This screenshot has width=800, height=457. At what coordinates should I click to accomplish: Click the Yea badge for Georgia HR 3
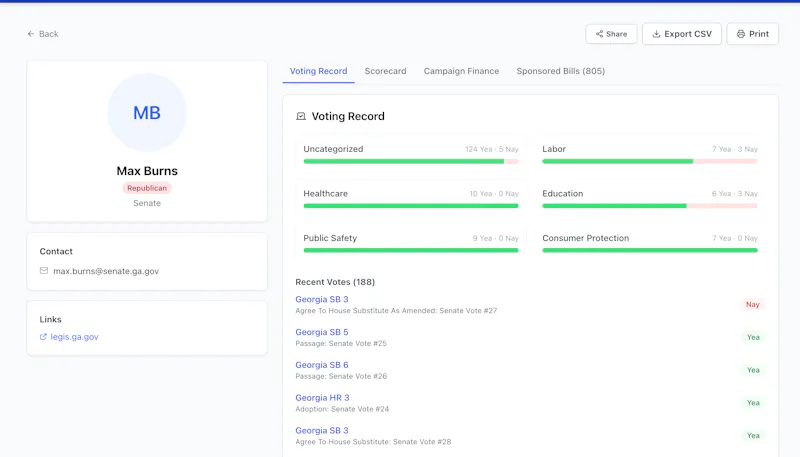pyautogui.click(x=753, y=403)
